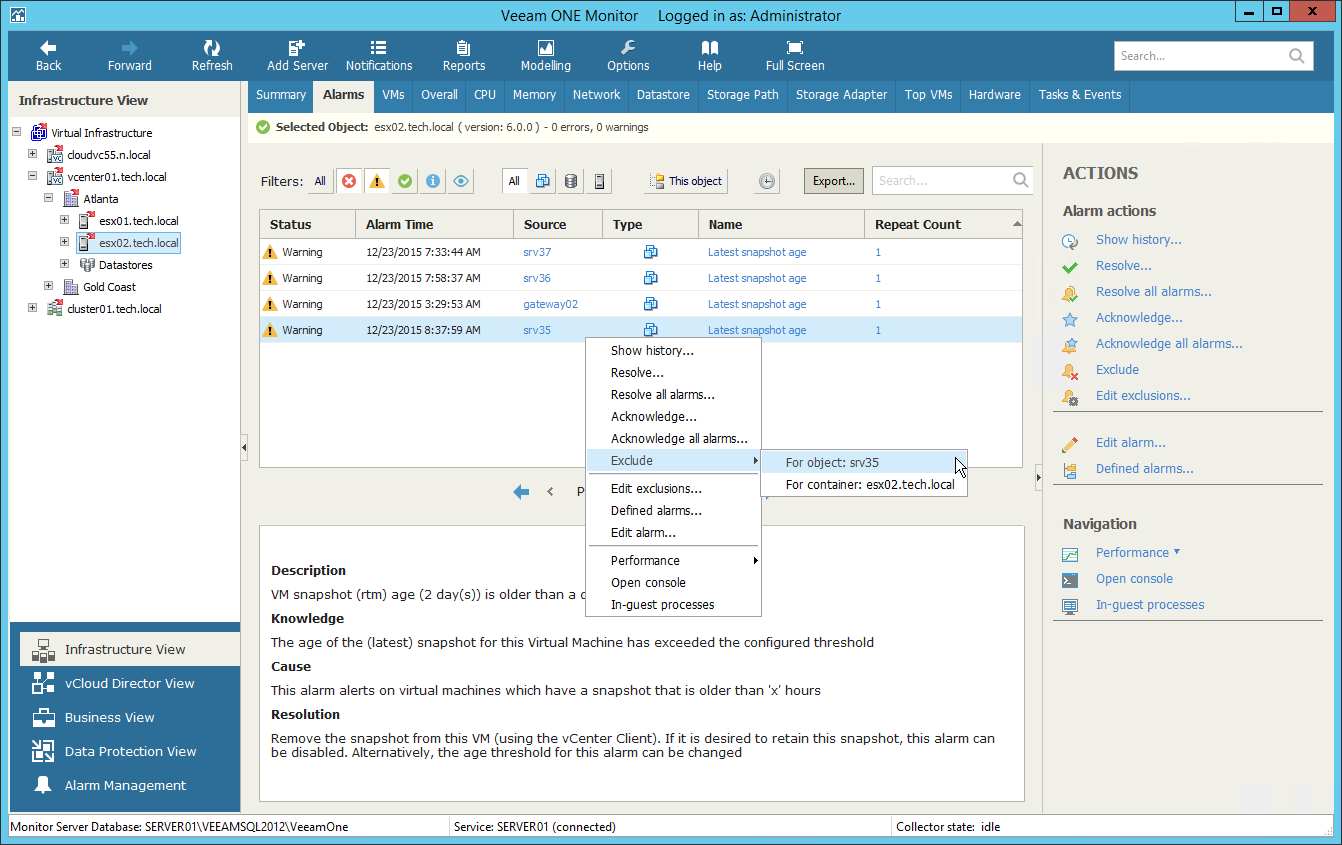Click type icon in srv37 alarm row
This screenshot has height=845, width=1342.
pos(650,252)
